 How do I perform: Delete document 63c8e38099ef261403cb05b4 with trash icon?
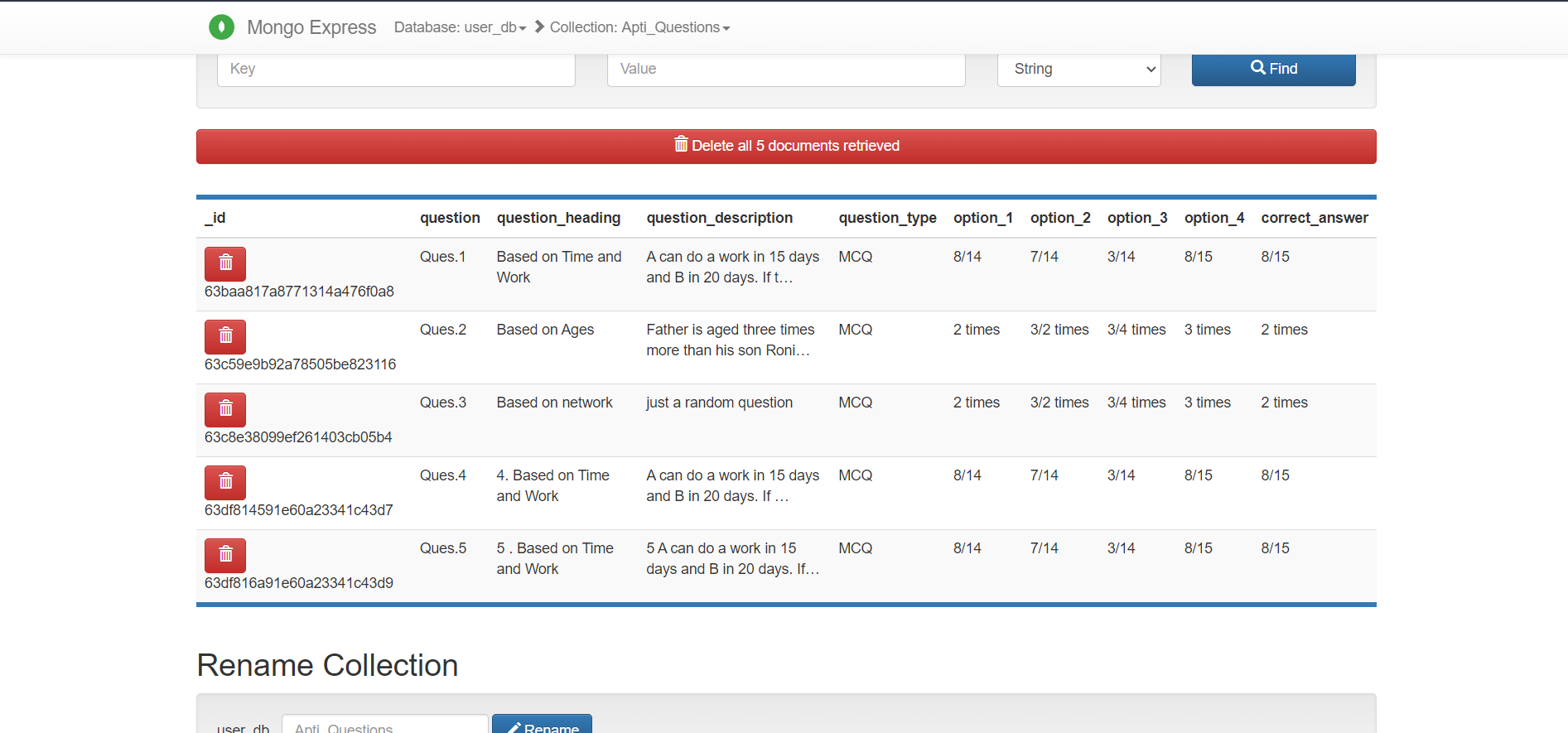coord(225,409)
